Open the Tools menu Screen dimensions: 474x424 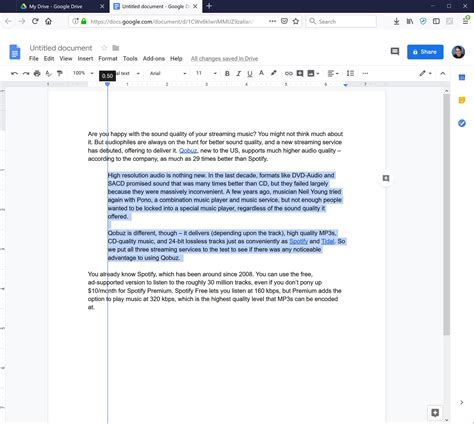pyautogui.click(x=130, y=59)
